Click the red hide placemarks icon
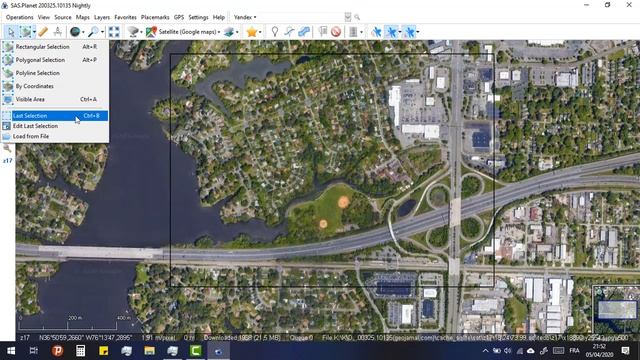Image resolution: width=640 pixels, height=360 pixels. pos(336,31)
